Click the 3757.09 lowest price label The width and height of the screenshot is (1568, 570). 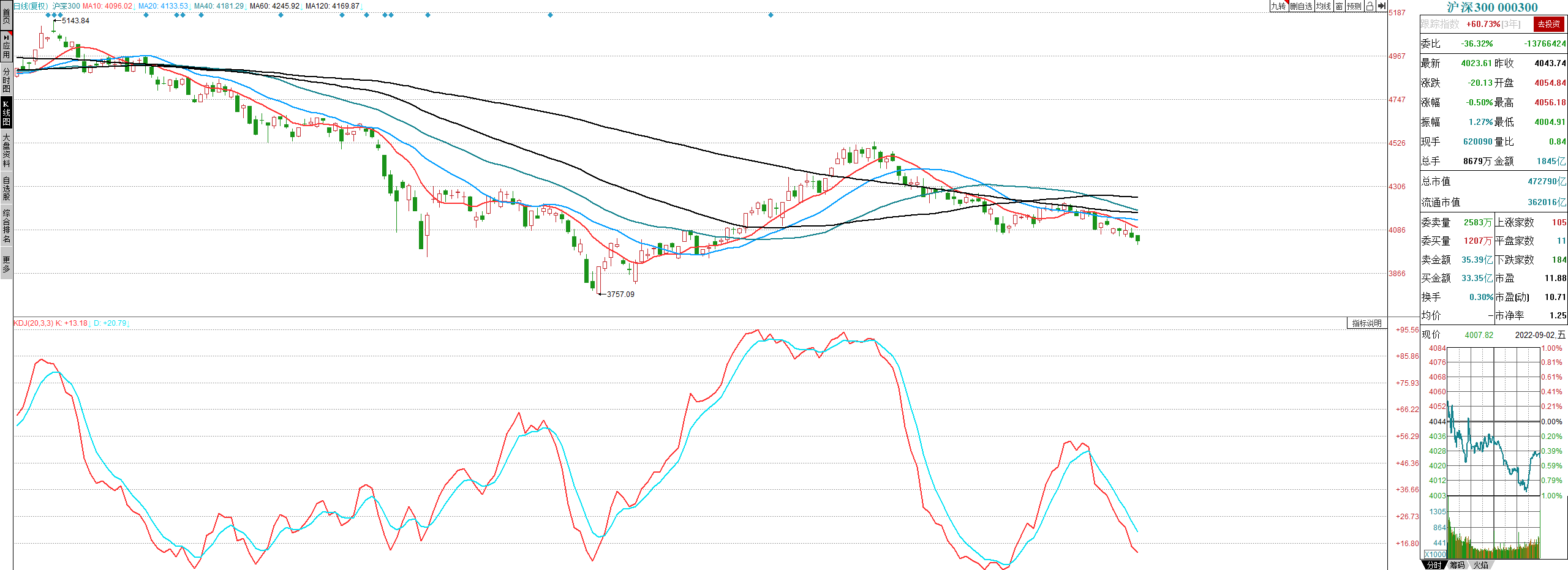[x=620, y=294]
